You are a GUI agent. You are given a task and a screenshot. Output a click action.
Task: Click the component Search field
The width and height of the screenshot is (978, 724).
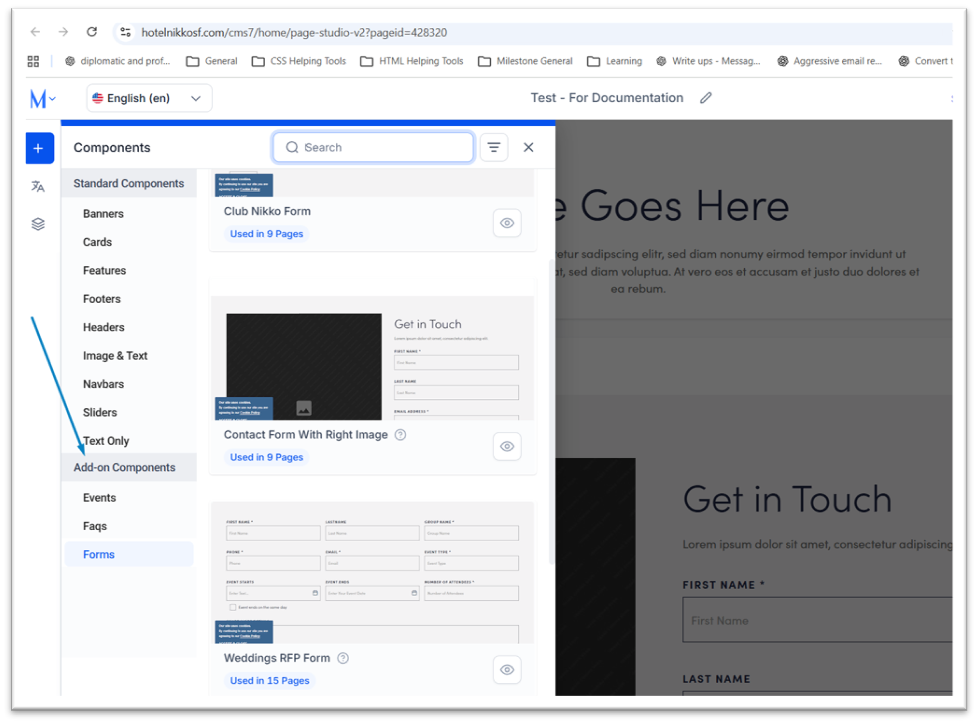(373, 147)
